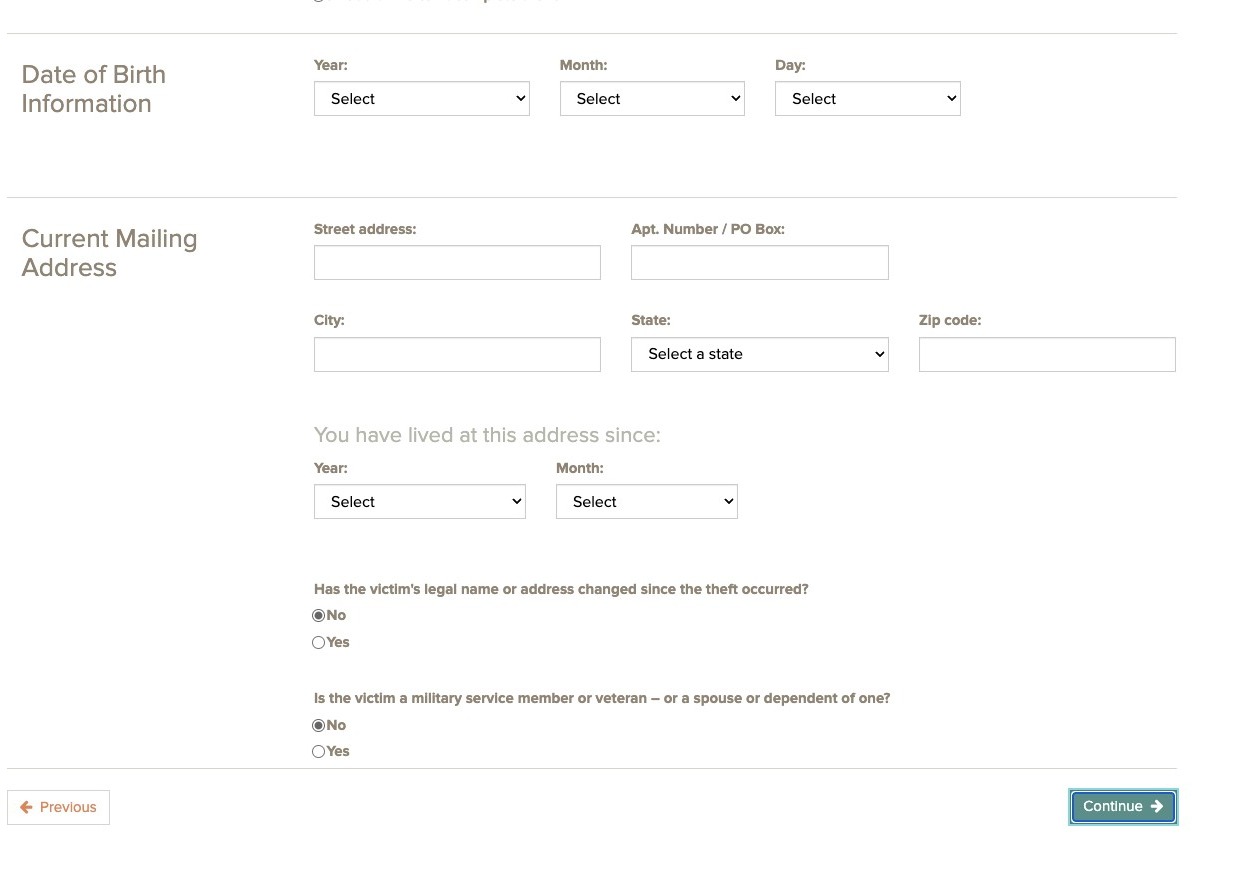Click the Apt. Number / PO Box field

pyautogui.click(x=759, y=263)
